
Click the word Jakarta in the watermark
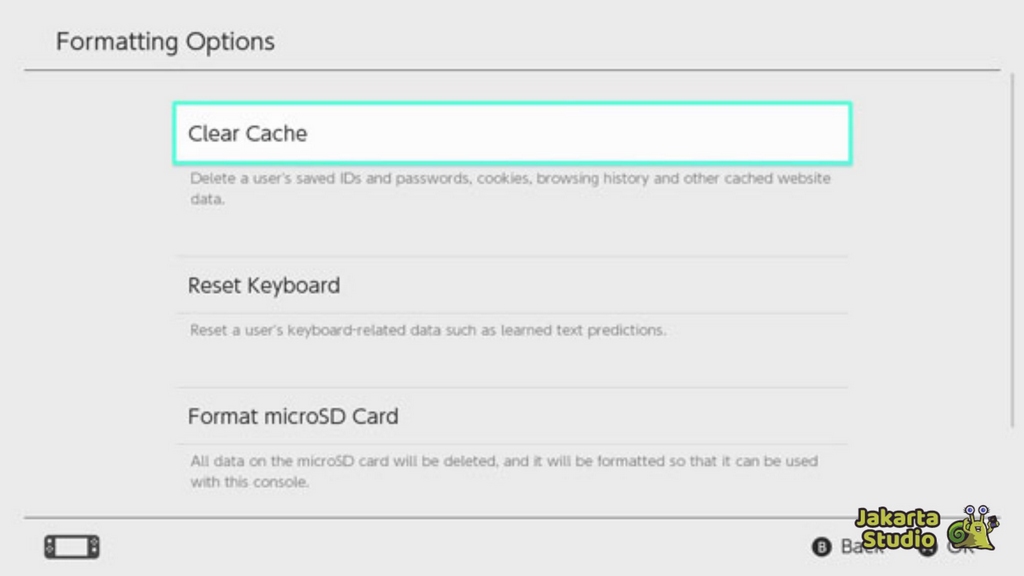tap(897, 519)
